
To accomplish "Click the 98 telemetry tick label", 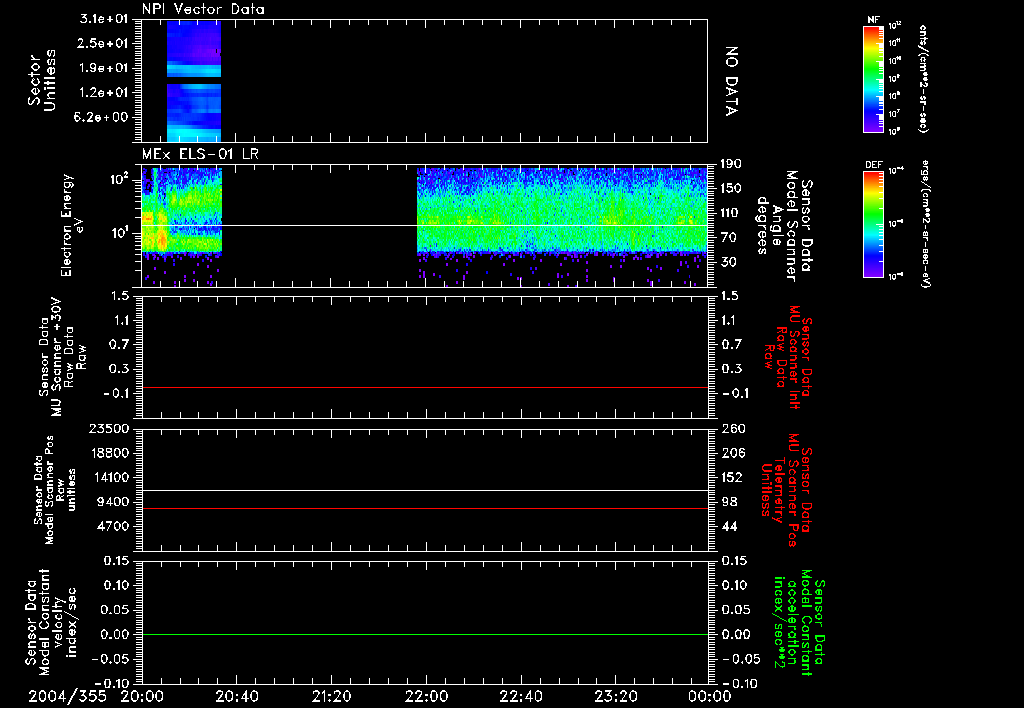I will [729, 502].
